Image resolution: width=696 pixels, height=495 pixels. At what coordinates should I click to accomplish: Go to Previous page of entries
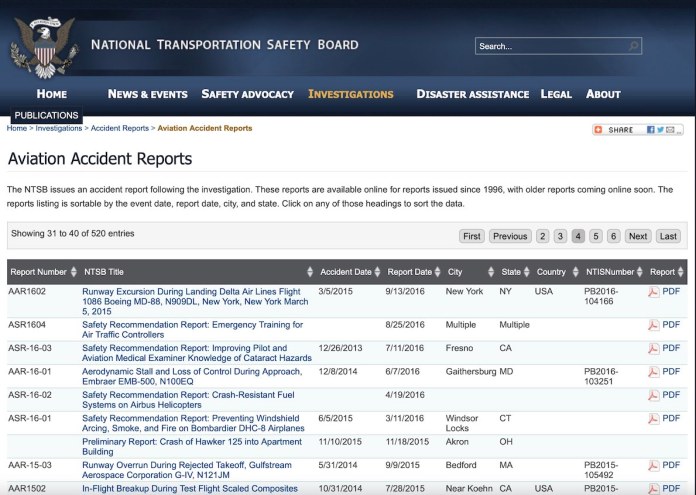tap(510, 236)
